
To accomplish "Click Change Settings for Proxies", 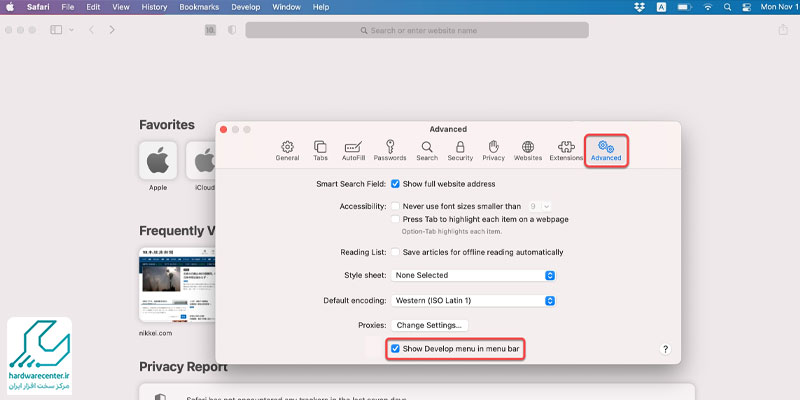I will [429, 325].
